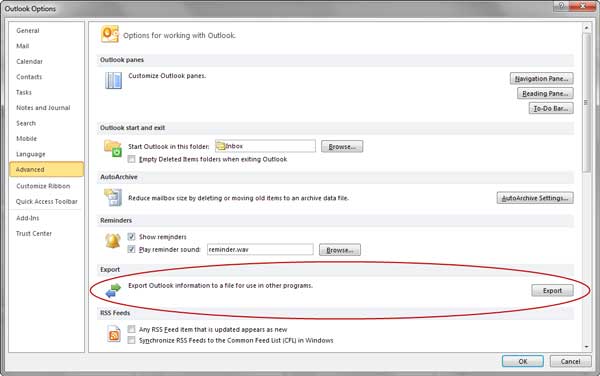The image size is (600, 376).
Task: Click the 'Outlook start and exit' section heading
Action: point(132,128)
